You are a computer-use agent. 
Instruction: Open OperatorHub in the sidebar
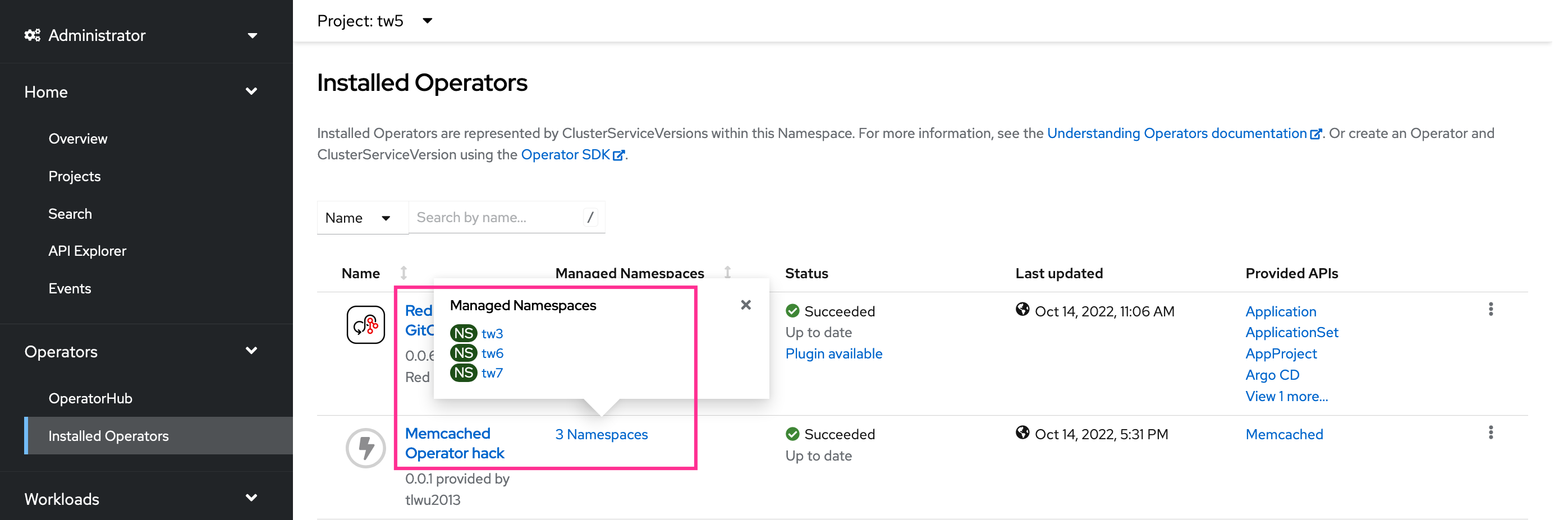click(x=90, y=398)
